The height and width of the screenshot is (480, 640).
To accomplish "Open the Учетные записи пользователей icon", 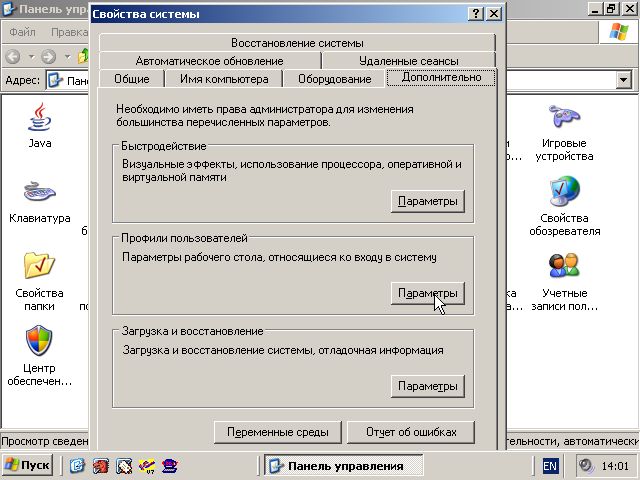I will [564, 265].
